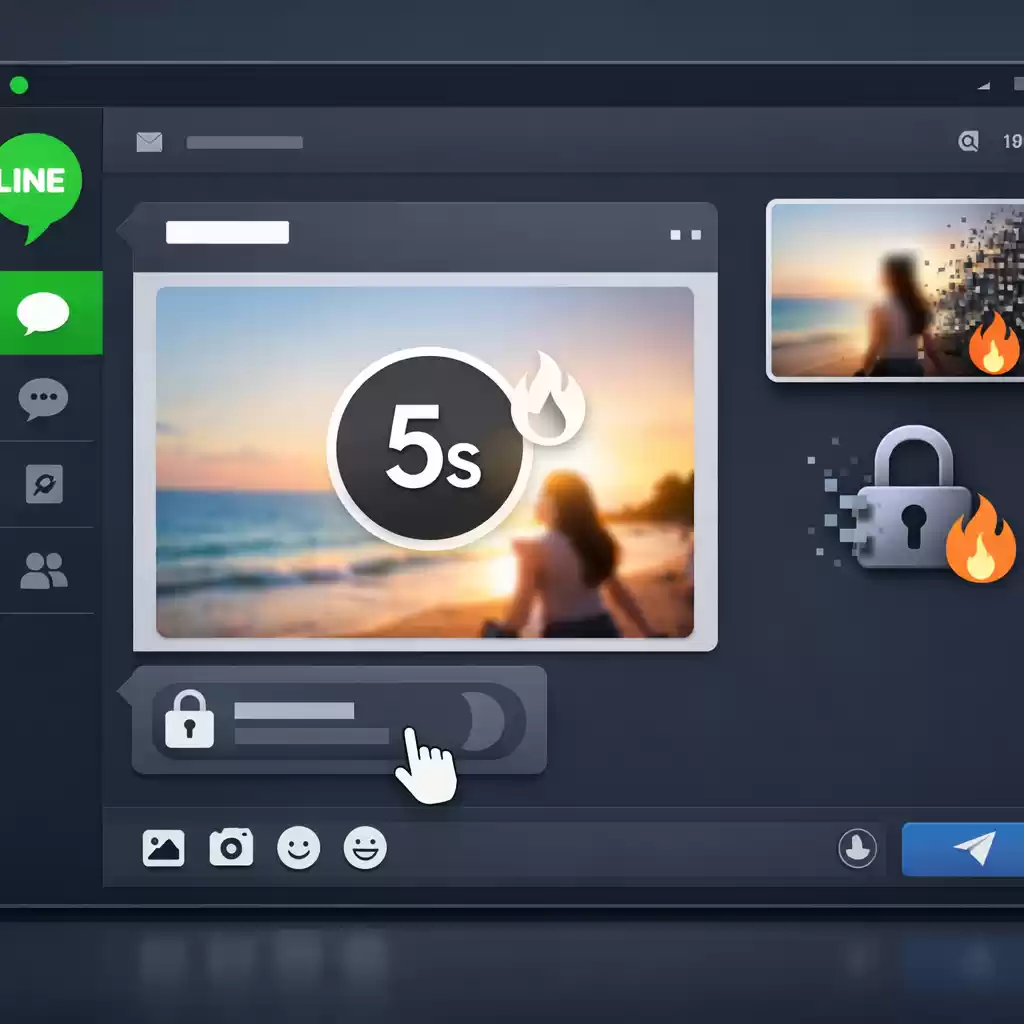1024x1024 pixels.
Task: Click the square slashed-circle sidebar icon
Action: click(44, 485)
